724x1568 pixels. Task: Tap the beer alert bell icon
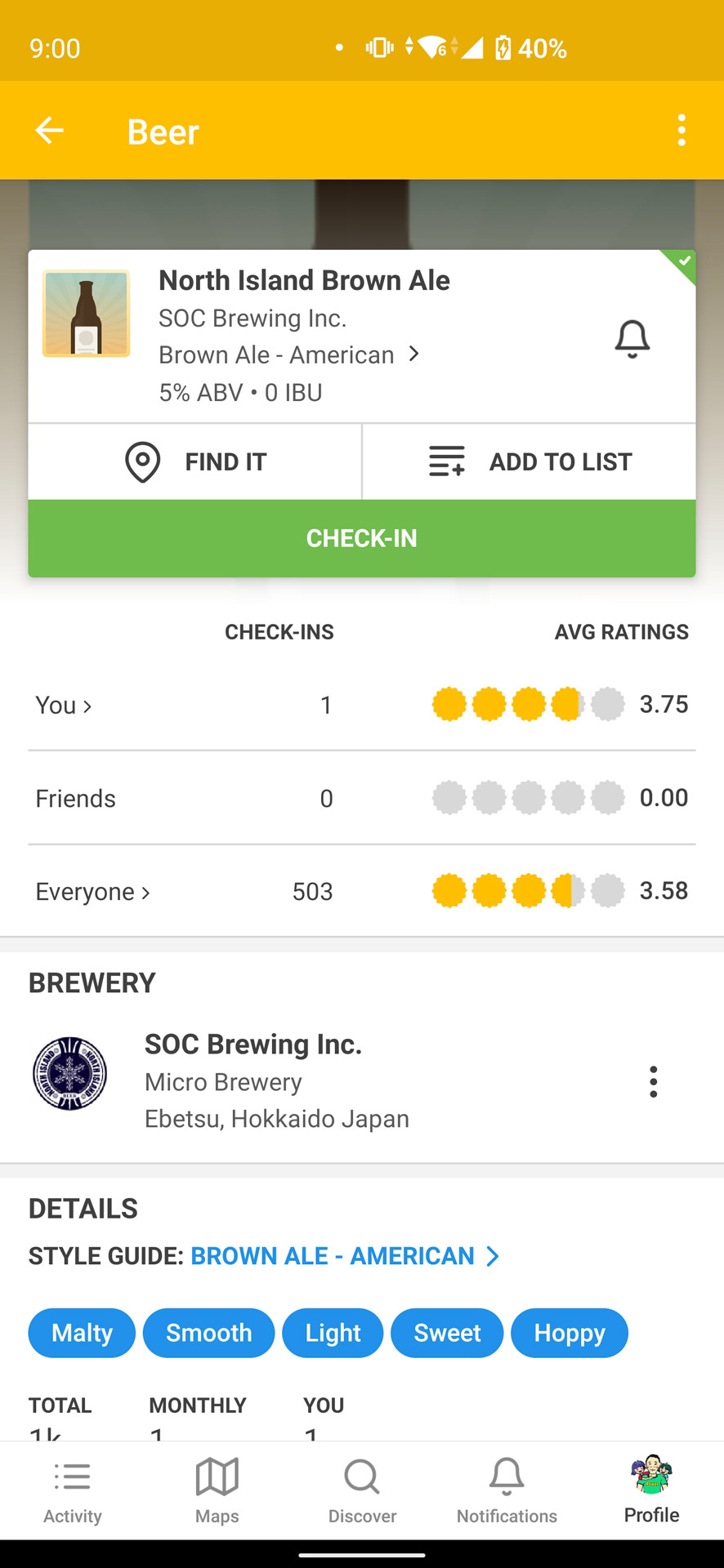(x=632, y=339)
